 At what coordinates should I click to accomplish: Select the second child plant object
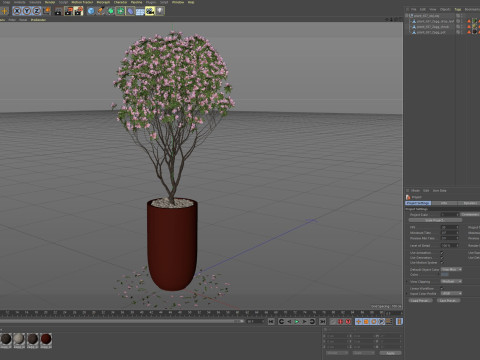coord(432,27)
